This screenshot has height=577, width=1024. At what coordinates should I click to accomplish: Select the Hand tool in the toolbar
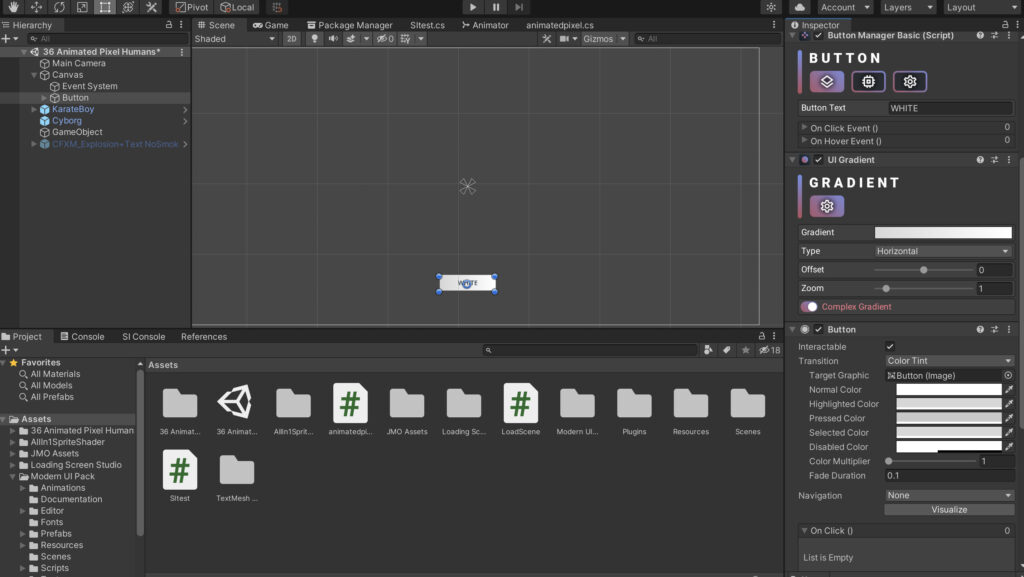click(x=12, y=7)
